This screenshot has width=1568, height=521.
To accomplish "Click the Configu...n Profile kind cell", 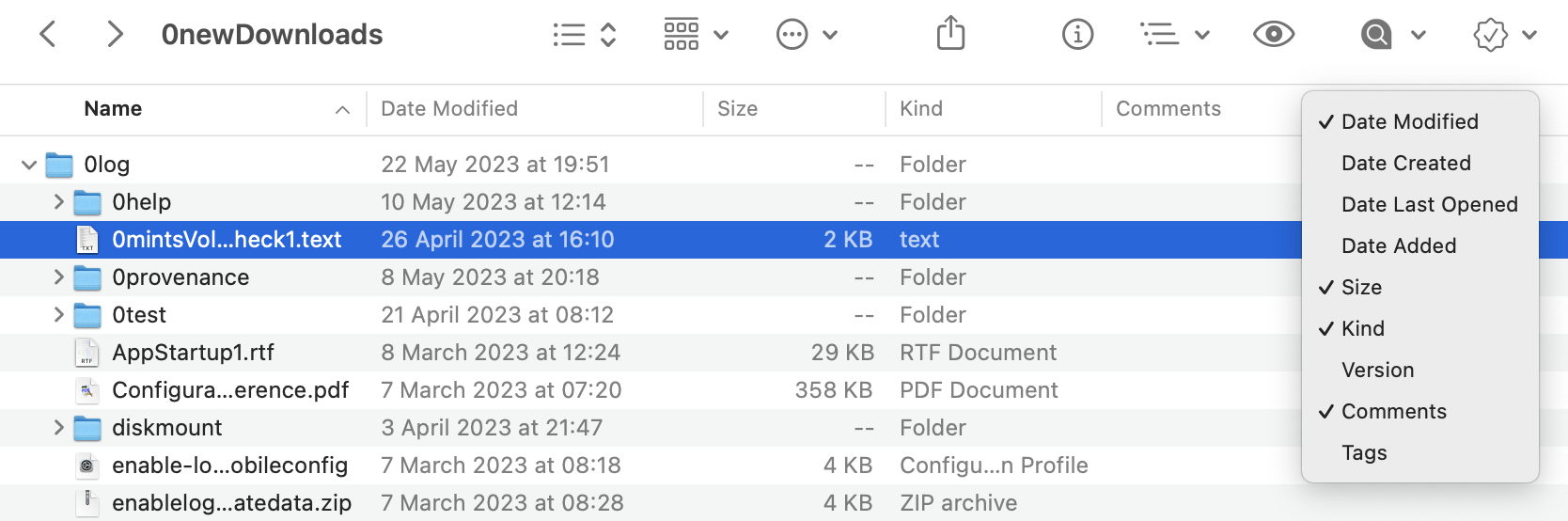I will pos(994,466).
